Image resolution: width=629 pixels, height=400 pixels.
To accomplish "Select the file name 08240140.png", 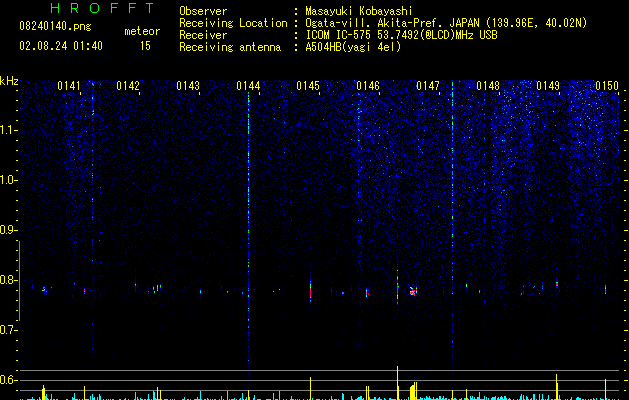I will click(x=55, y=27).
